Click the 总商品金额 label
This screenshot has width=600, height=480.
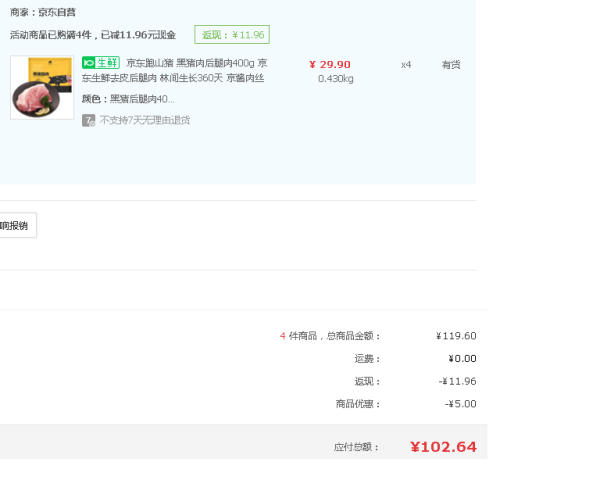tap(351, 336)
